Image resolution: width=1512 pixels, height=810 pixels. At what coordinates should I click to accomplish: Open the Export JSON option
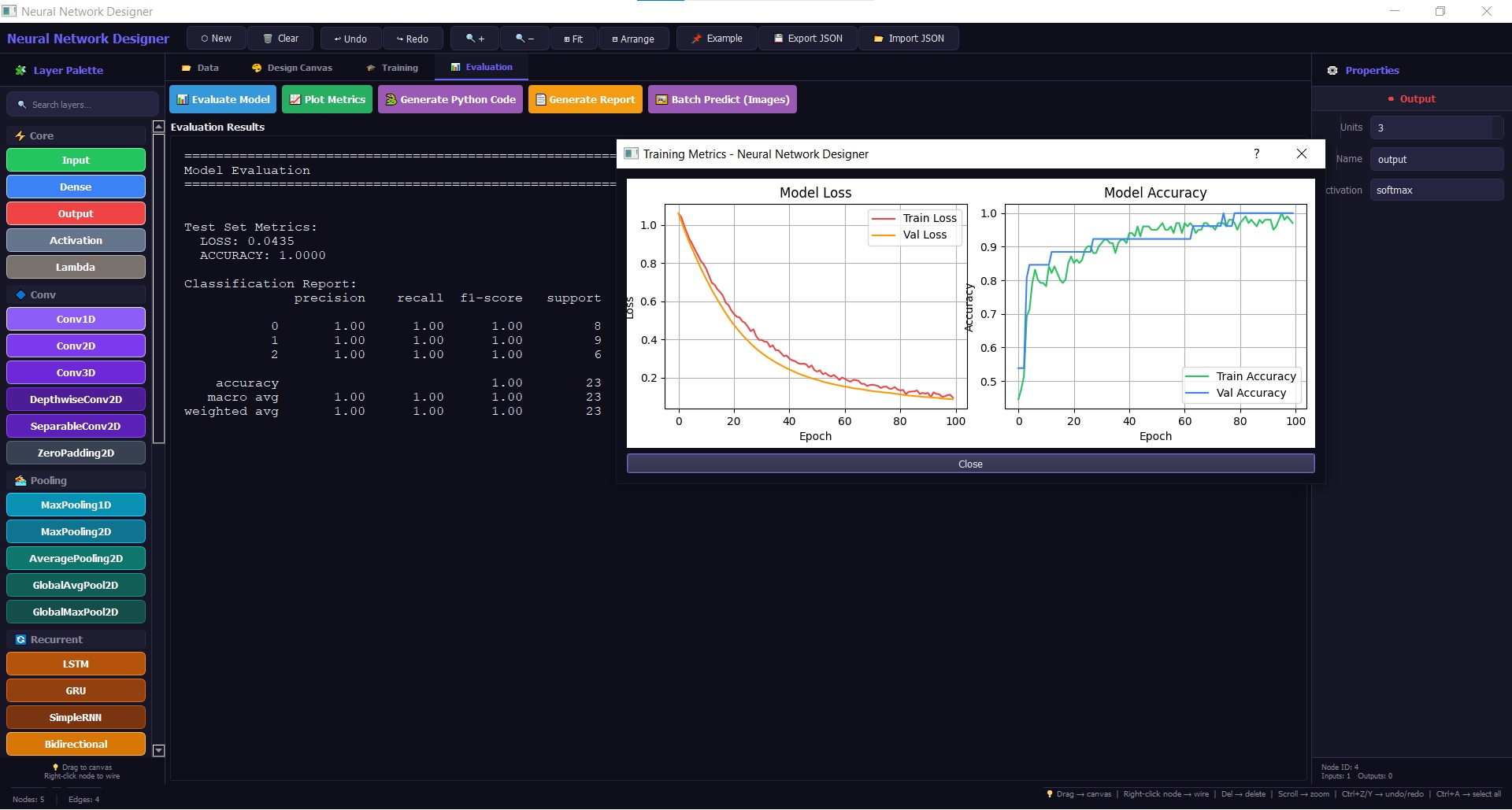[808, 39]
